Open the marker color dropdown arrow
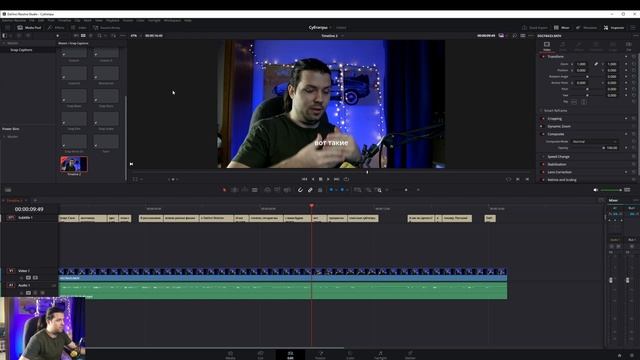This screenshot has height=360, width=640. [347, 190]
